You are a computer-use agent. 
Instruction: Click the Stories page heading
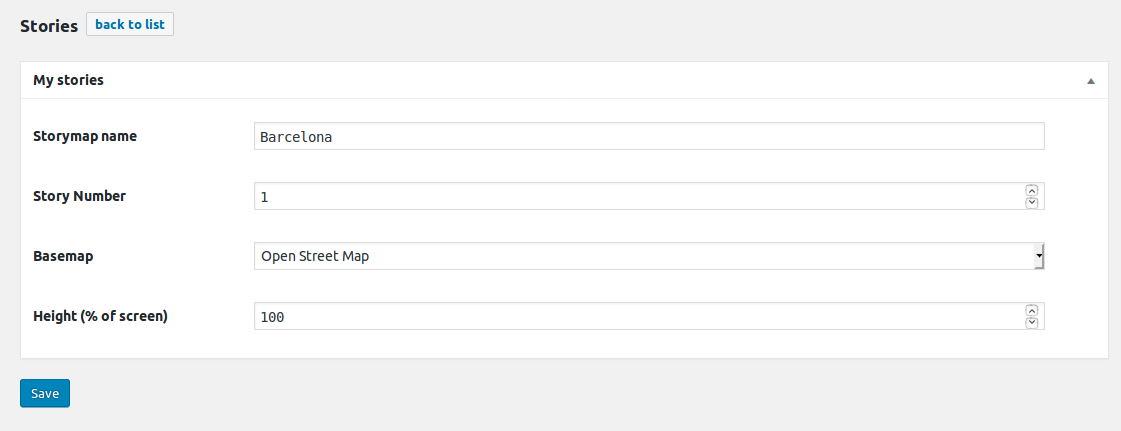(x=49, y=26)
